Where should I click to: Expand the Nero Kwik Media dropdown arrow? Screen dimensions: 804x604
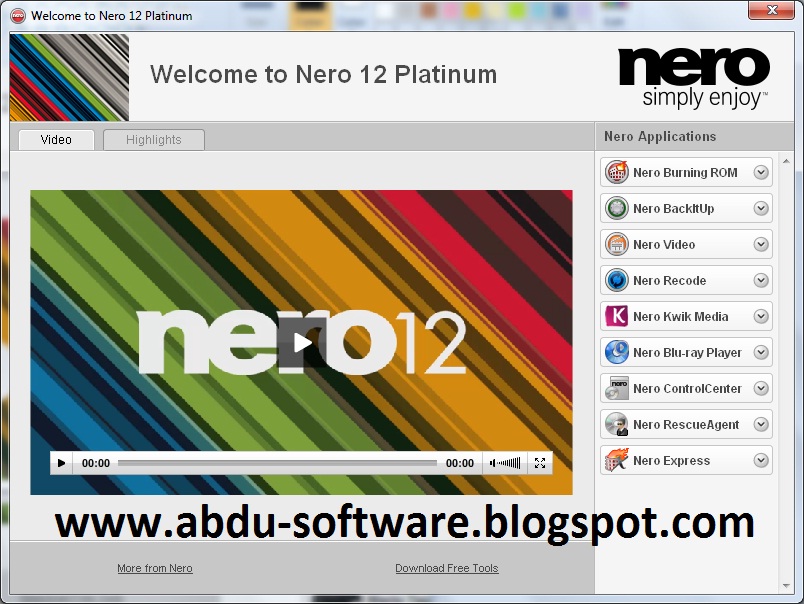click(761, 316)
